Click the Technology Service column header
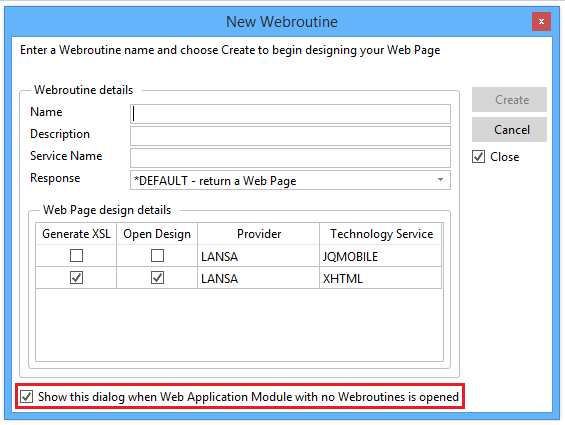Screen dimensions: 565x425 click(381, 234)
